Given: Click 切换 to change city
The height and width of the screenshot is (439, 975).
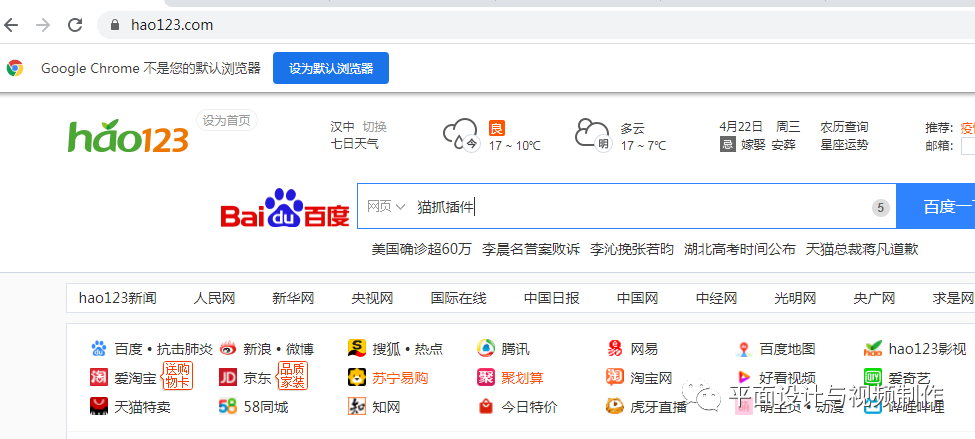Looking at the screenshot, I should click(x=375, y=127).
